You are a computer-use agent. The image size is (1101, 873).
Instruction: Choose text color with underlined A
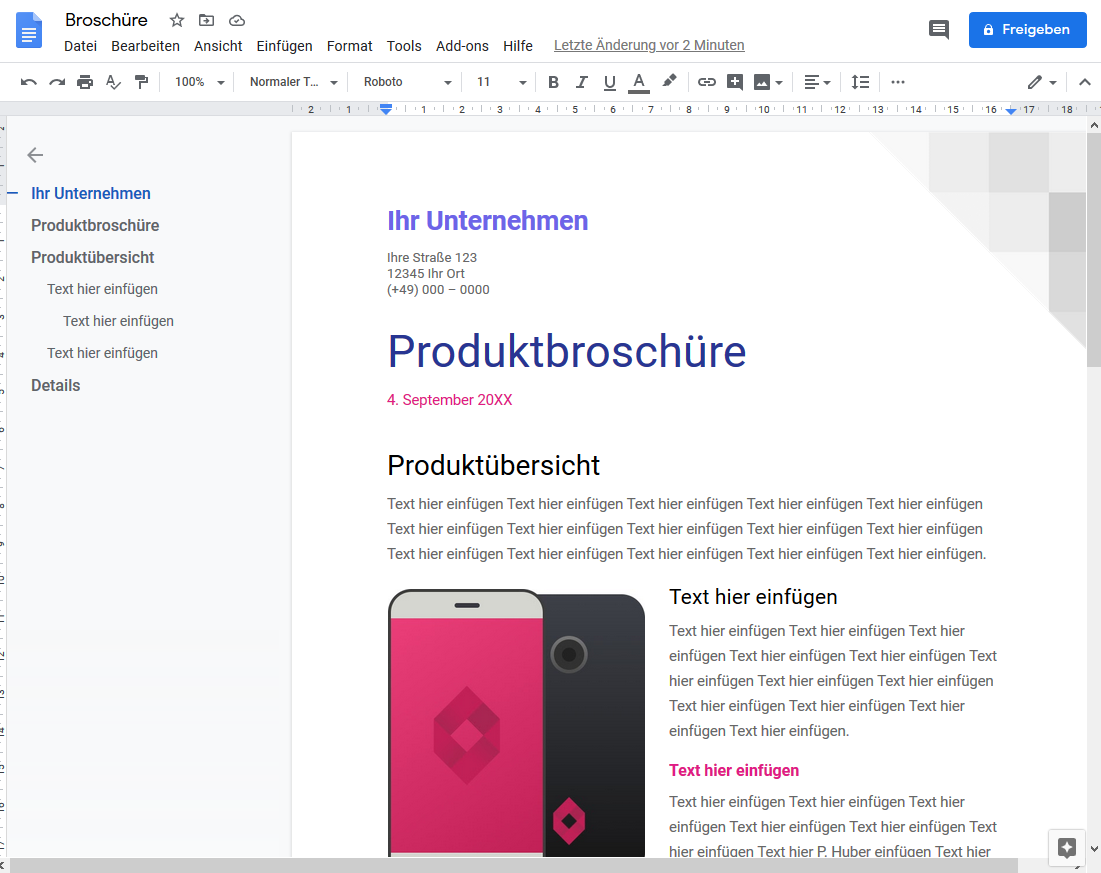point(638,82)
